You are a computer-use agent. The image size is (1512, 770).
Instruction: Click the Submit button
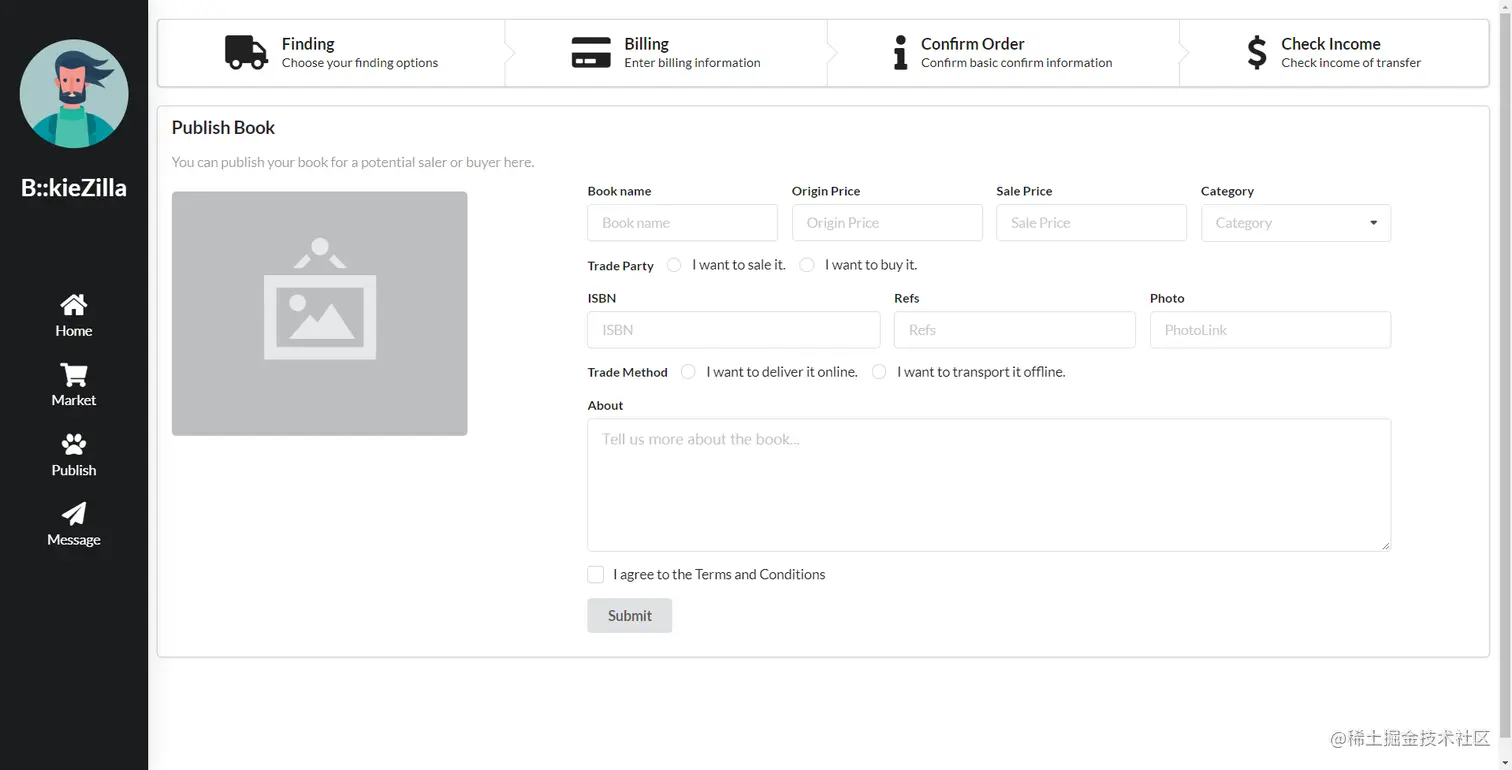[630, 616]
